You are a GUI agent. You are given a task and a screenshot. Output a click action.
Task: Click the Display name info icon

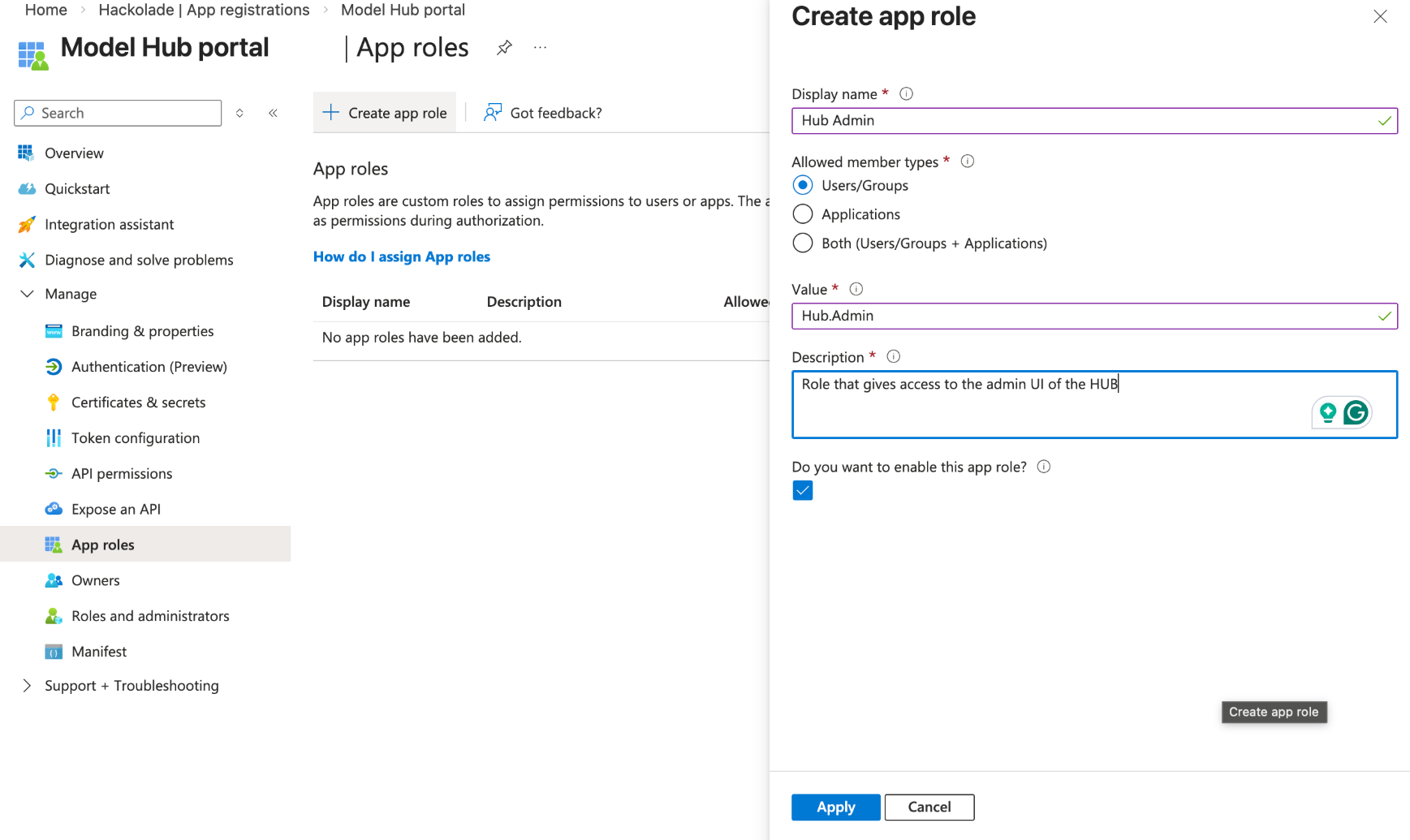[x=907, y=94]
